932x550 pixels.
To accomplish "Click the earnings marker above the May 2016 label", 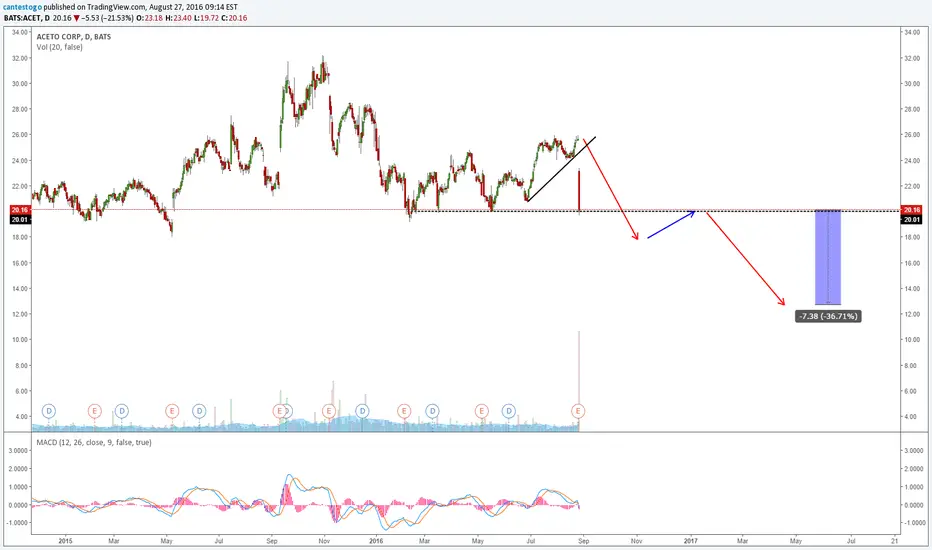I will click(x=481, y=411).
